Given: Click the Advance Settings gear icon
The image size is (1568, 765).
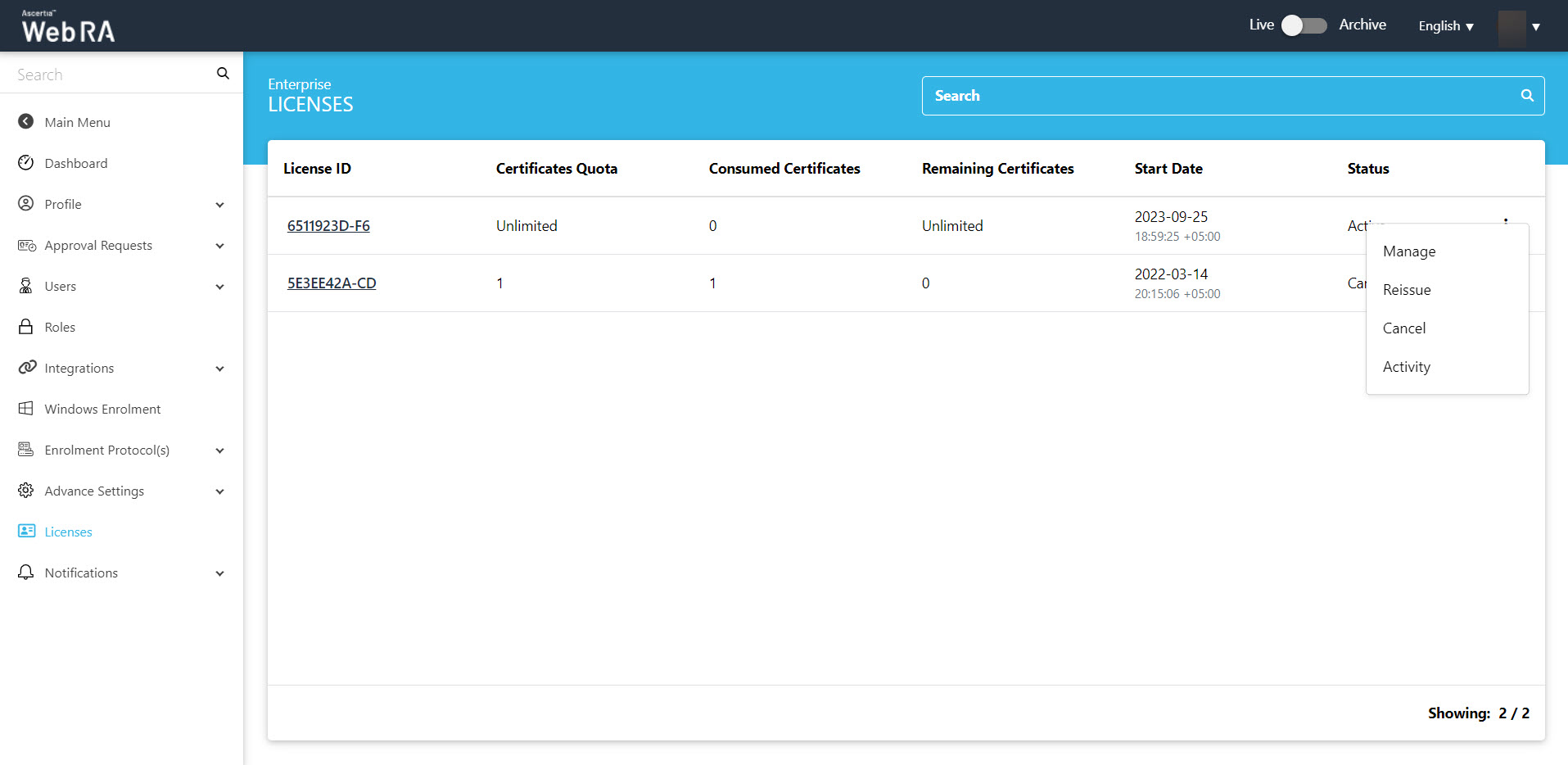Looking at the screenshot, I should (x=26, y=491).
